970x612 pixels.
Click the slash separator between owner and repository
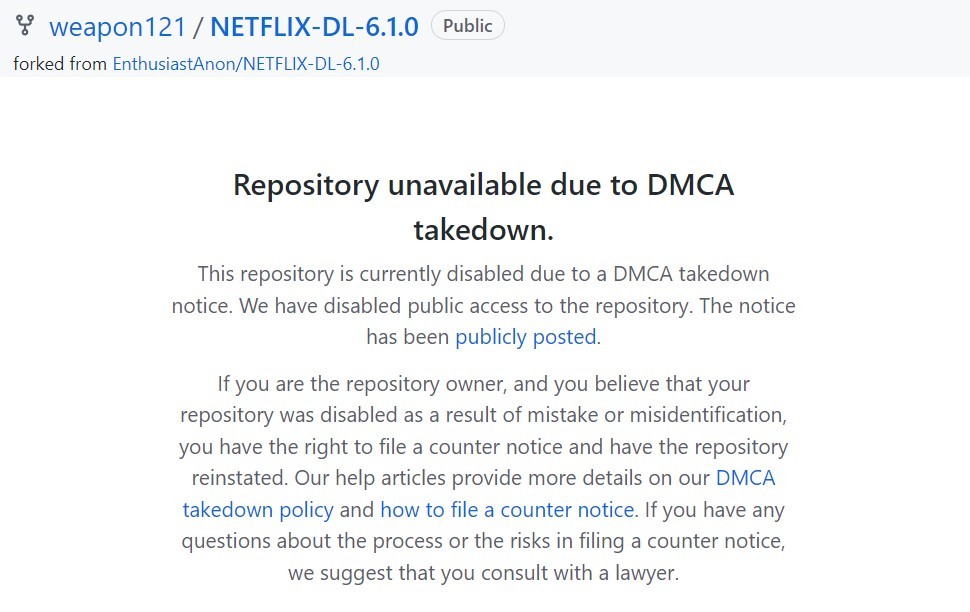(198, 27)
